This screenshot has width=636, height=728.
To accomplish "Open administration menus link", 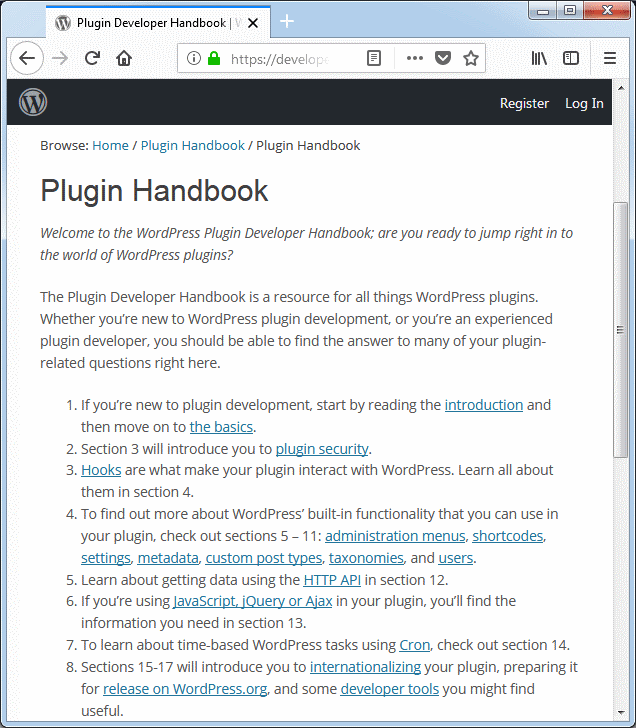I will [x=395, y=536].
